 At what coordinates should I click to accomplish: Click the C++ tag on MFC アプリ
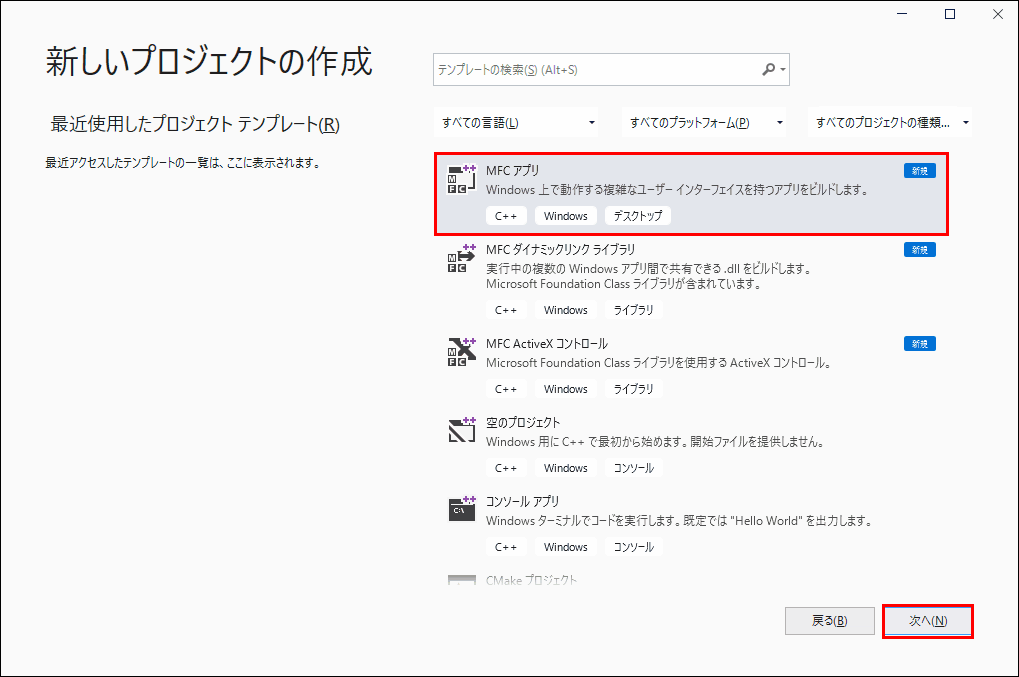pos(506,216)
